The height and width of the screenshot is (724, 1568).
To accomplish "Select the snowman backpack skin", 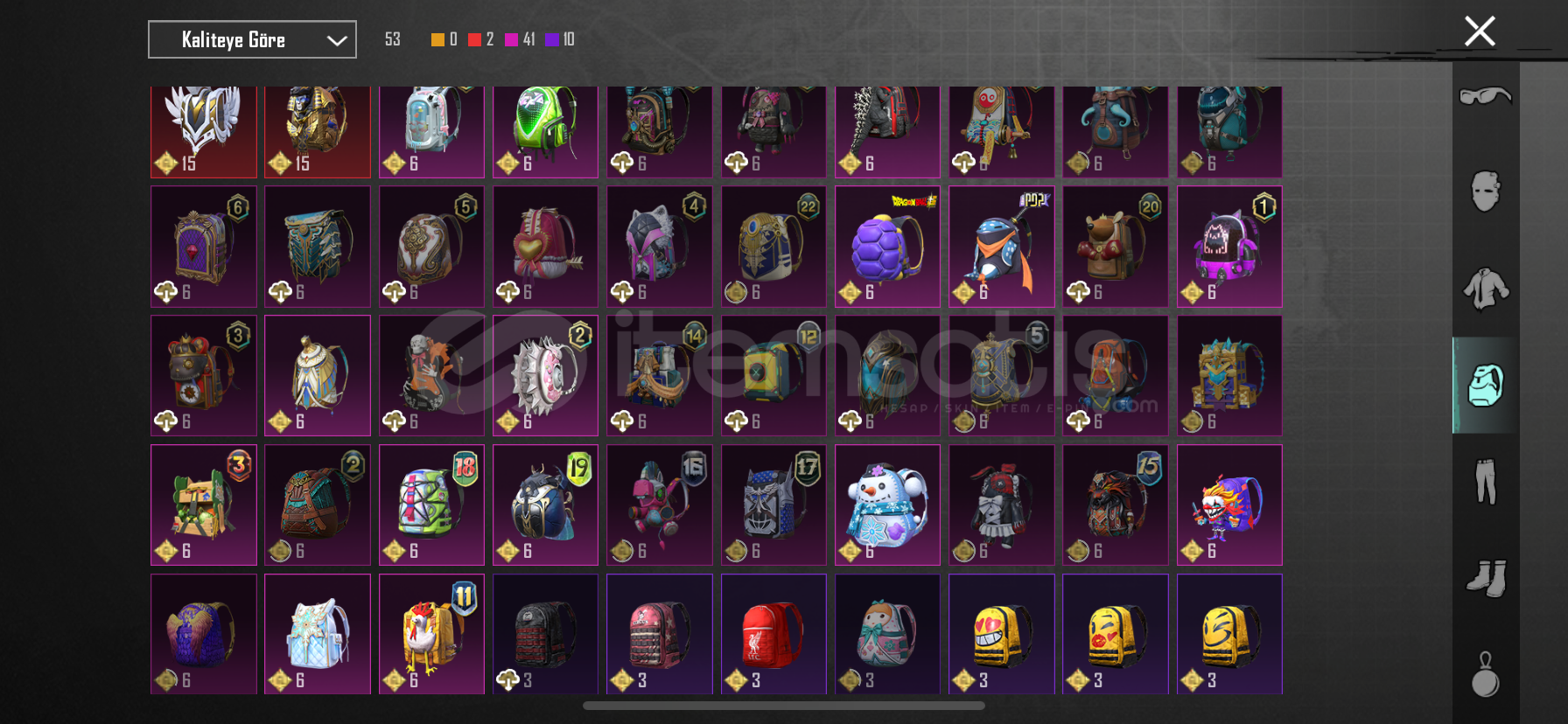I will (x=887, y=505).
